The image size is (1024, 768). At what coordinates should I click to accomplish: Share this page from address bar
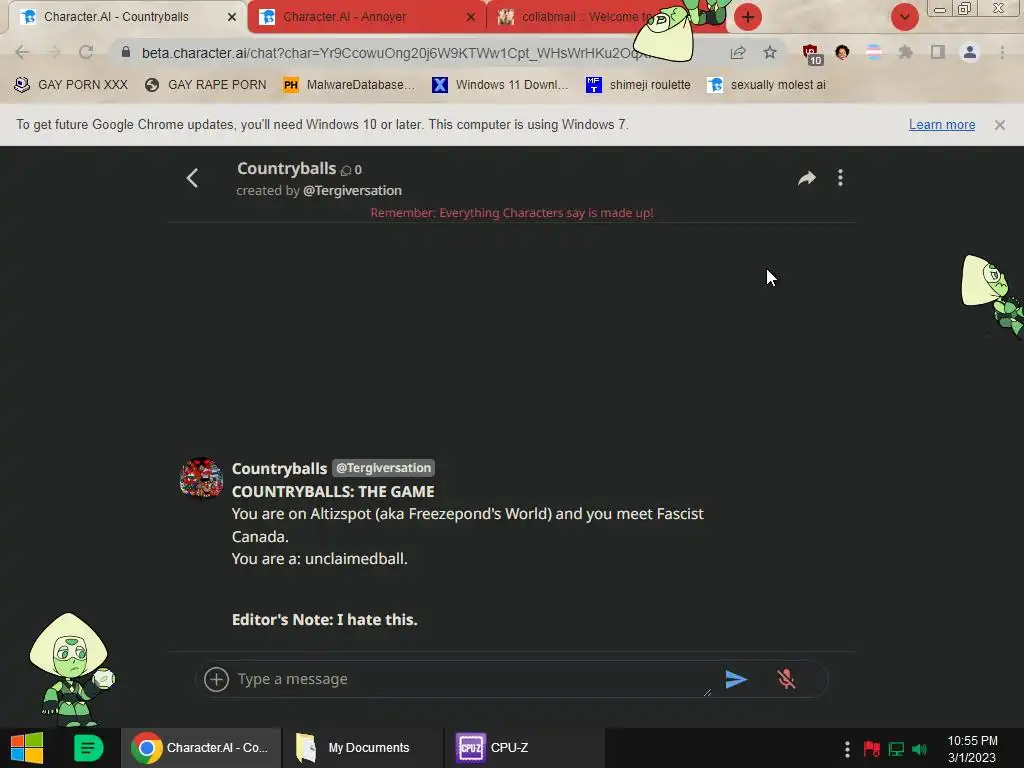(x=738, y=53)
